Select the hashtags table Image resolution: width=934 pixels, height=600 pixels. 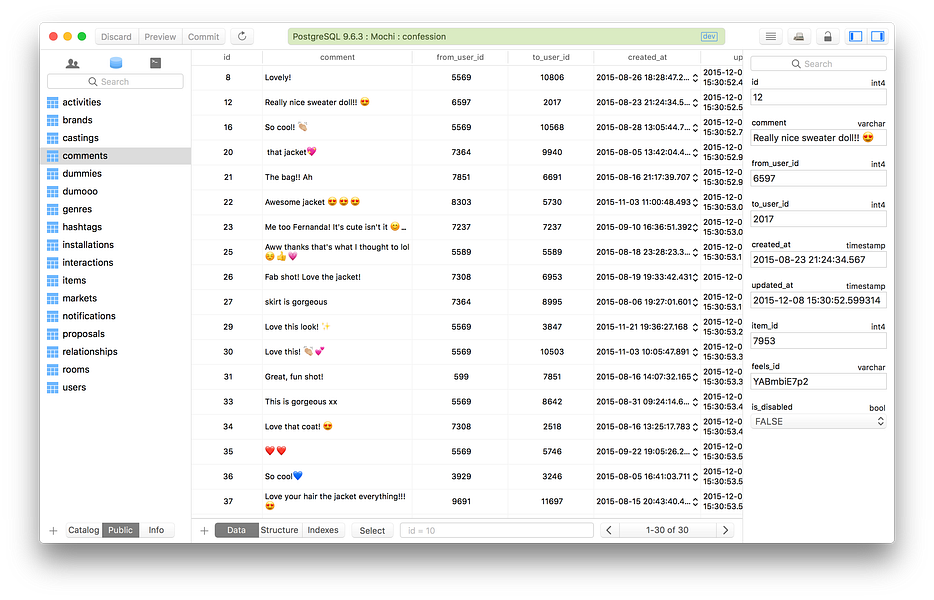click(x=116, y=227)
